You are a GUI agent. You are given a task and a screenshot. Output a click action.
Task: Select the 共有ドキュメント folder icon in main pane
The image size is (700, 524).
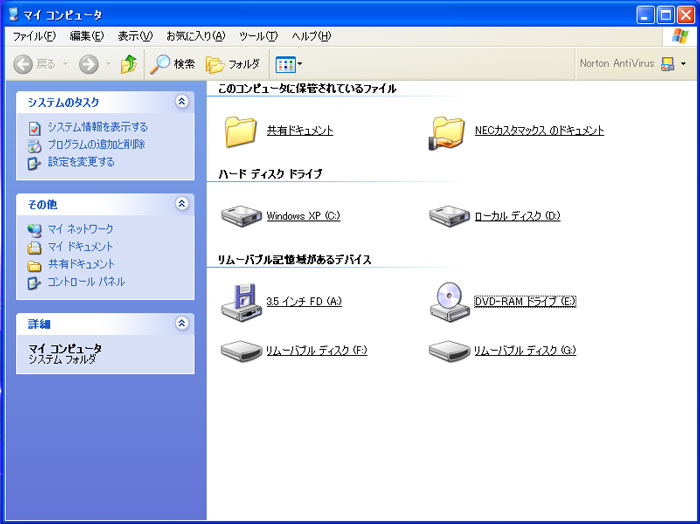pos(241,130)
